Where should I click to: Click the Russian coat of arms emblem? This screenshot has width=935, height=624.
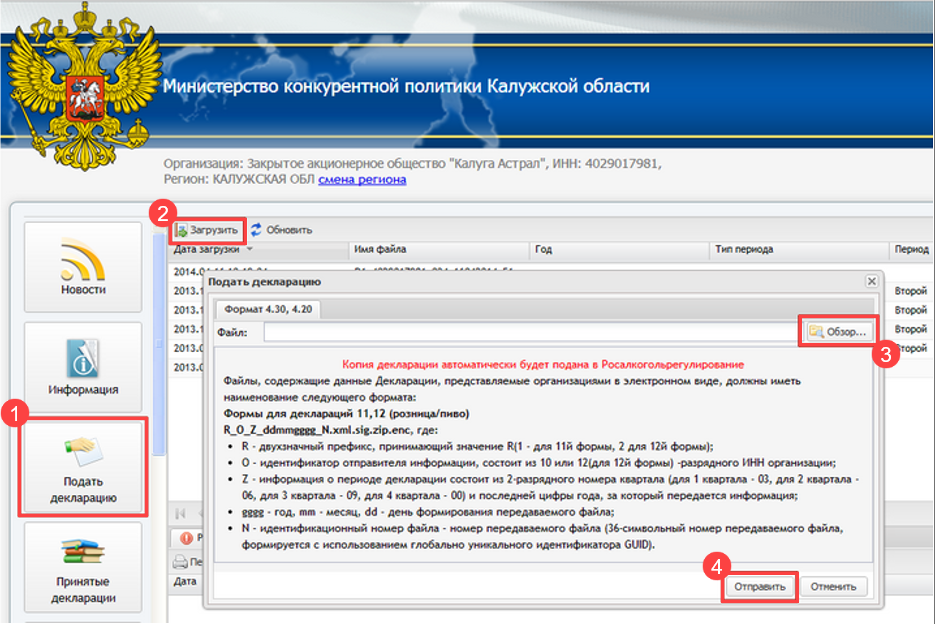click(x=85, y=87)
